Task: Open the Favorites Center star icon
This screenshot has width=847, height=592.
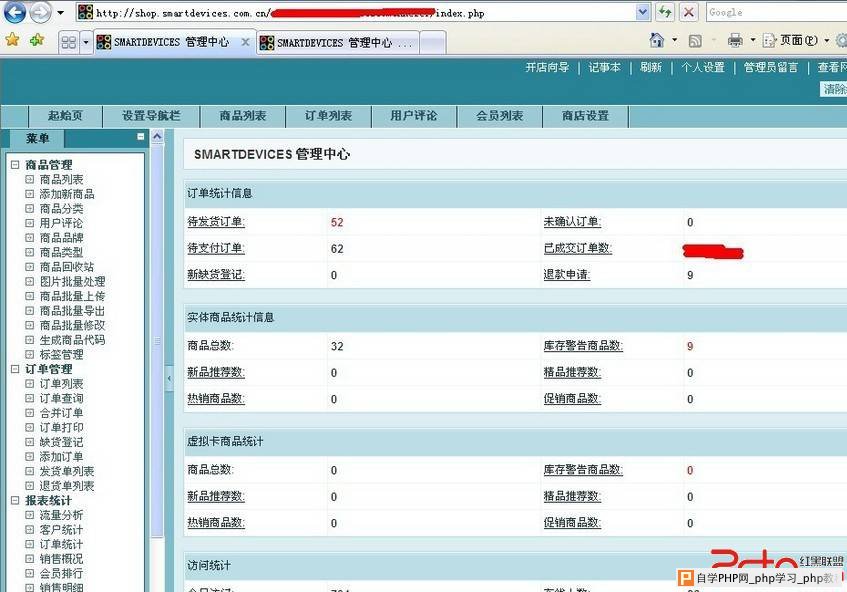Action: pyautogui.click(x=12, y=39)
